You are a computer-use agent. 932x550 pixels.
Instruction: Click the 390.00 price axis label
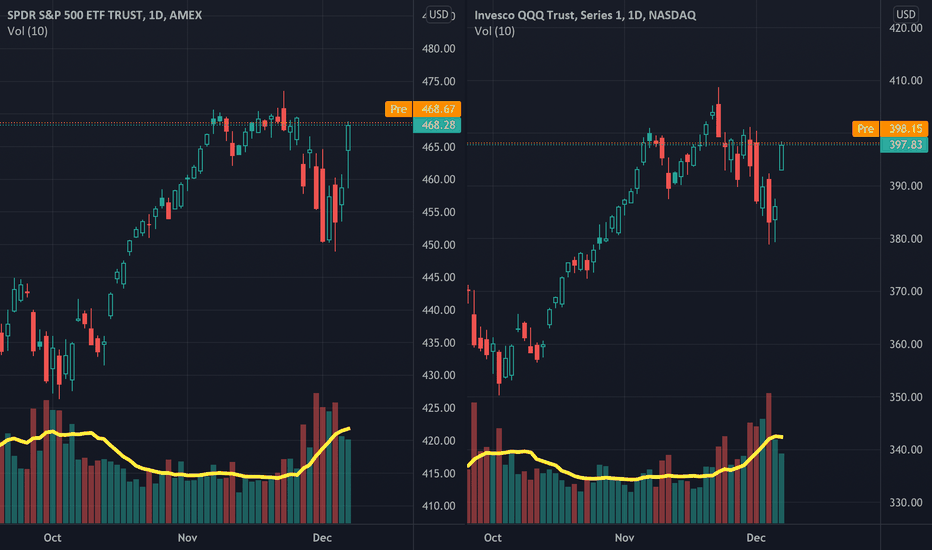click(906, 186)
